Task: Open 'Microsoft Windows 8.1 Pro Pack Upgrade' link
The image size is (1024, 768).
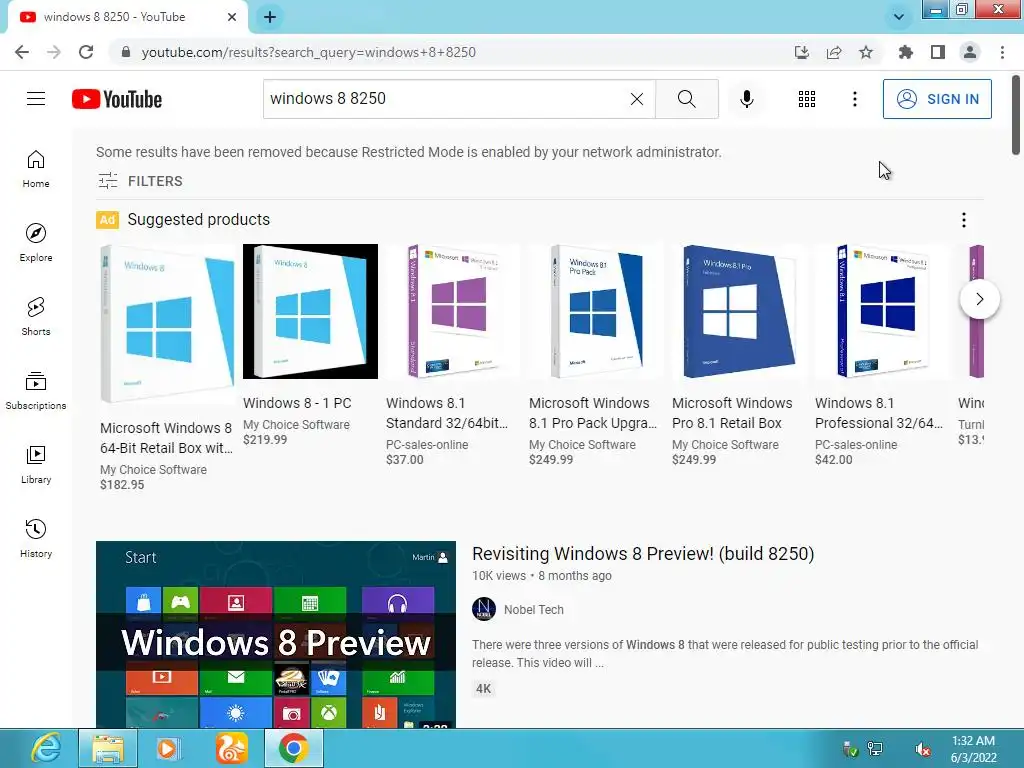Action: tap(592, 413)
